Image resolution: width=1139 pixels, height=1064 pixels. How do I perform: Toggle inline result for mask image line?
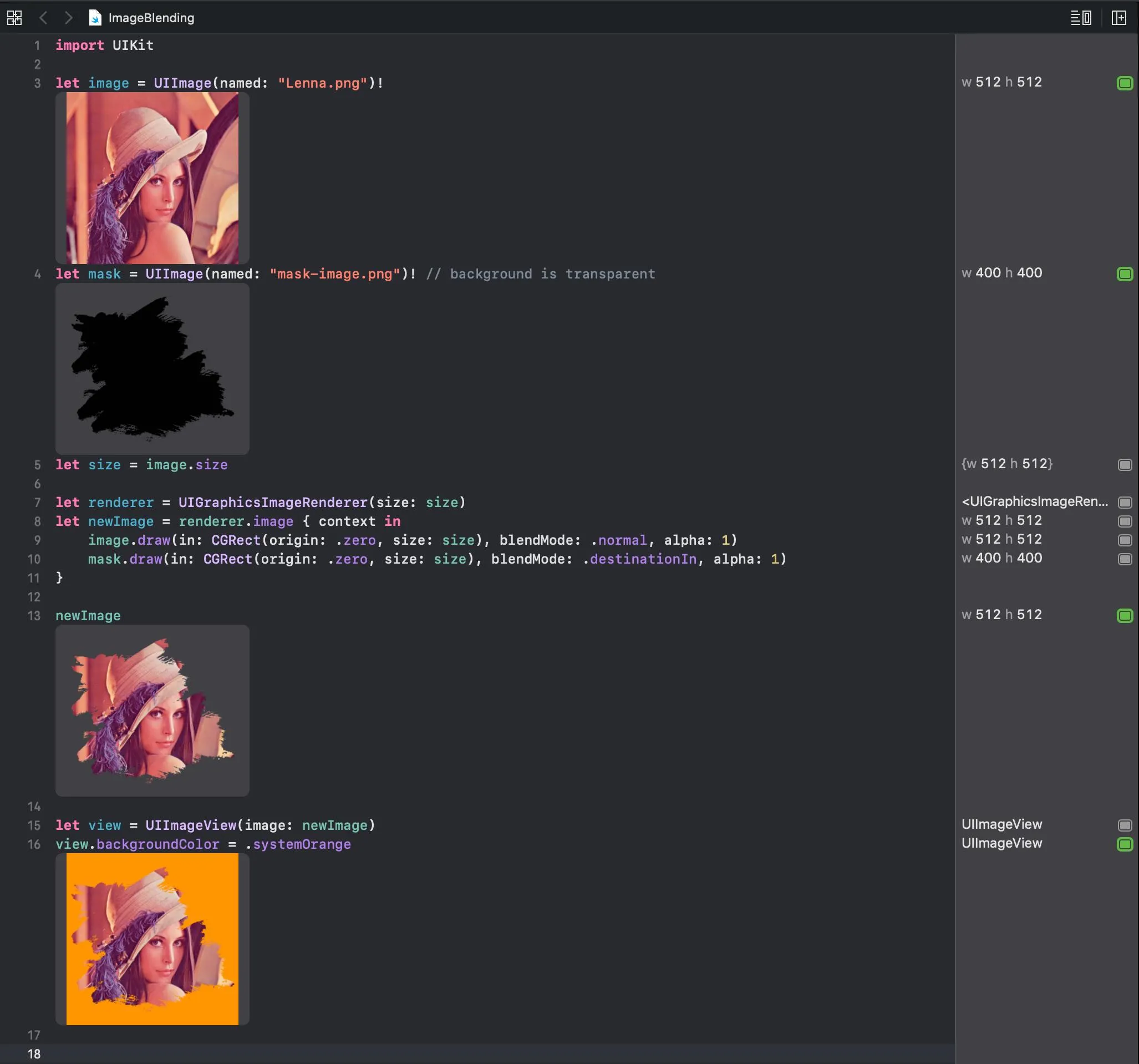tap(1125, 274)
